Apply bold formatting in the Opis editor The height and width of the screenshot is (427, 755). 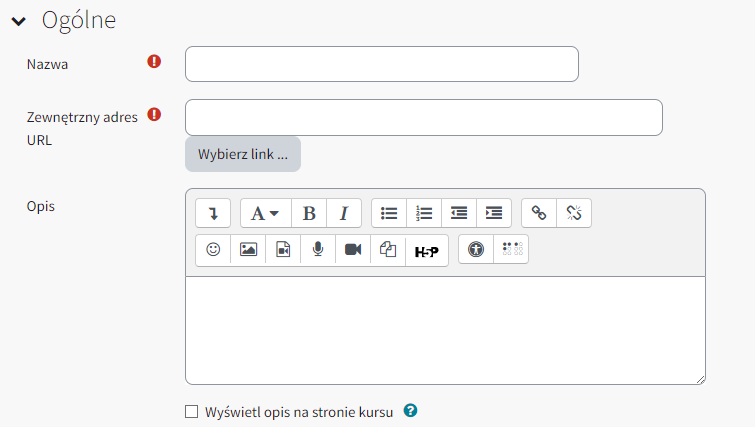[x=309, y=213]
